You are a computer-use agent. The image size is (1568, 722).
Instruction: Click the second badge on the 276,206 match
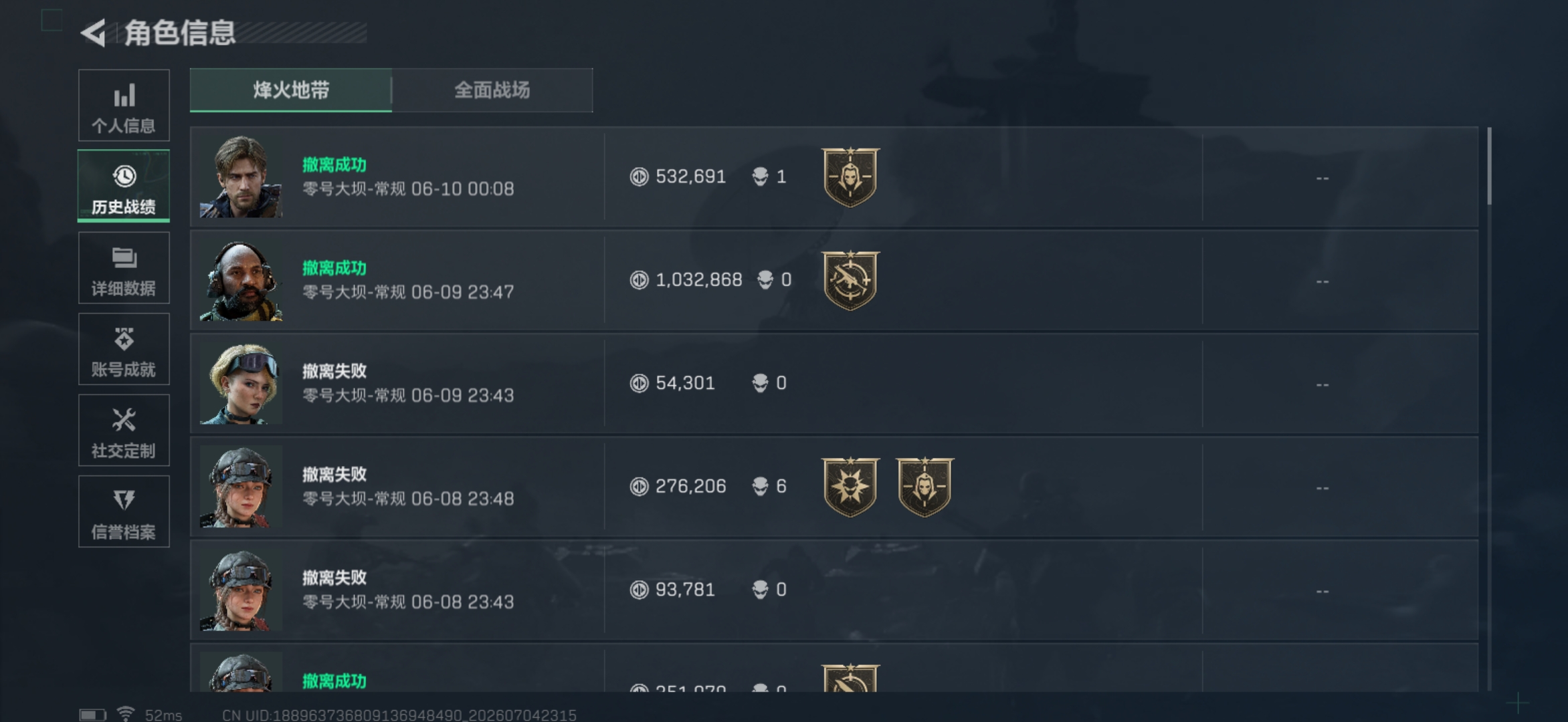924,487
